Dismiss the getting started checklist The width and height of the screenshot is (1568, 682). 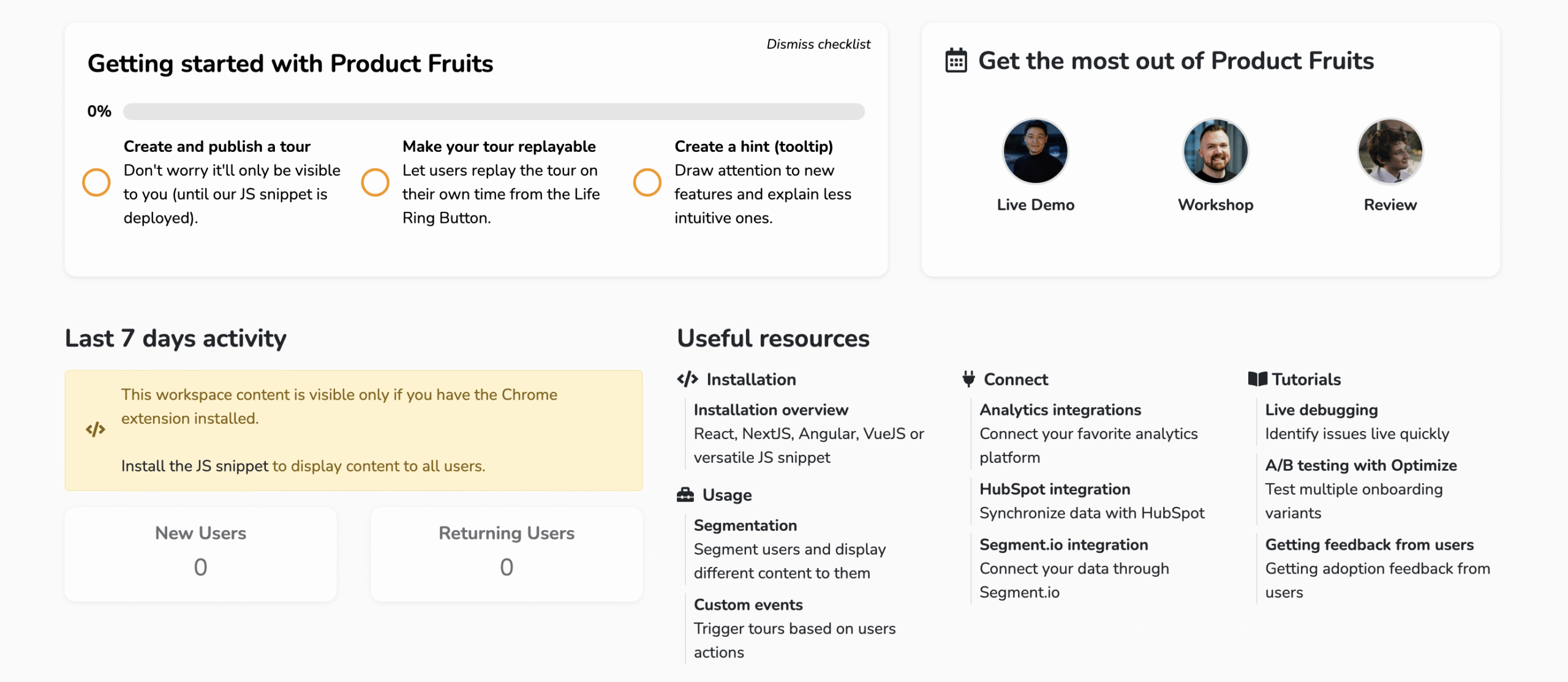[818, 44]
